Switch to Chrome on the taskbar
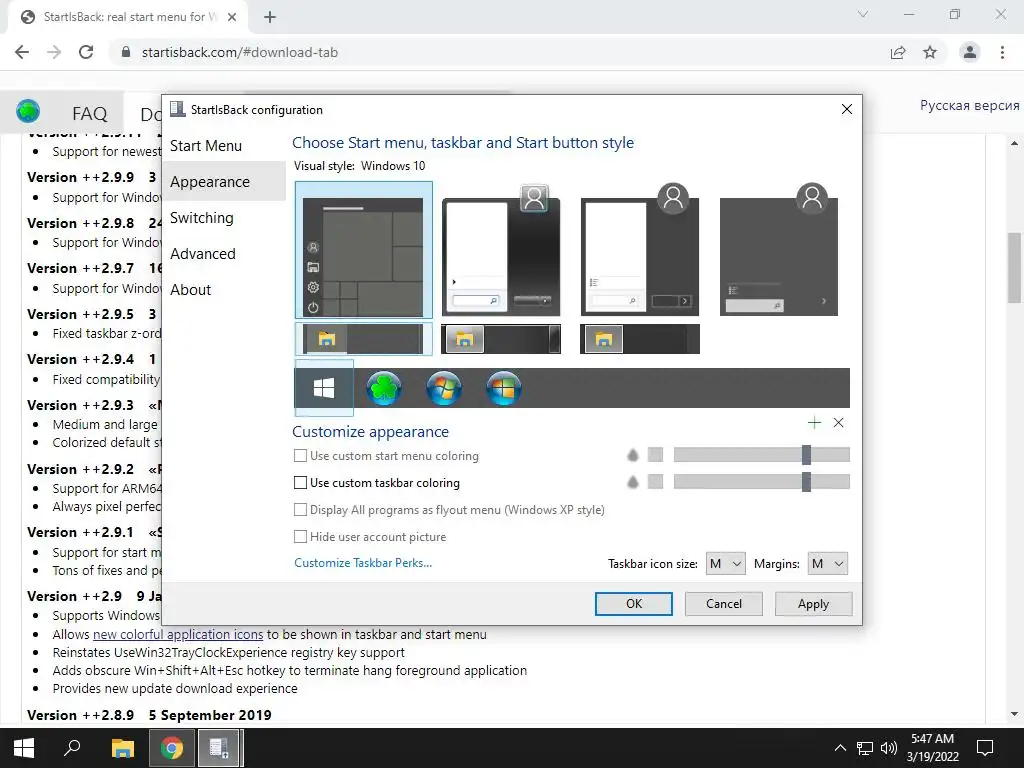The height and width of the screenshot is (768, 1024). (x=172, y=748)
